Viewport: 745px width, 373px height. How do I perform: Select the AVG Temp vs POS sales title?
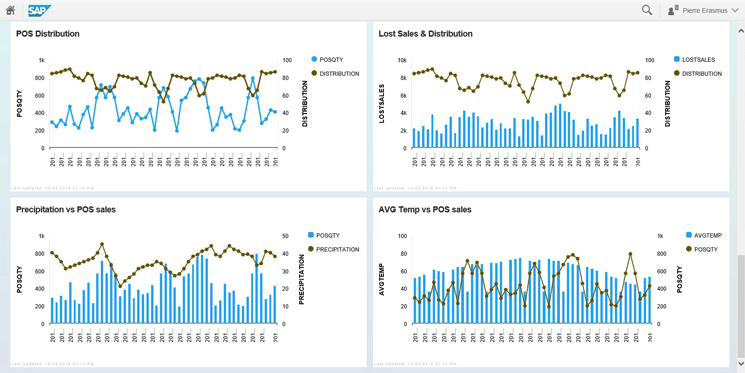click(425, 209)
